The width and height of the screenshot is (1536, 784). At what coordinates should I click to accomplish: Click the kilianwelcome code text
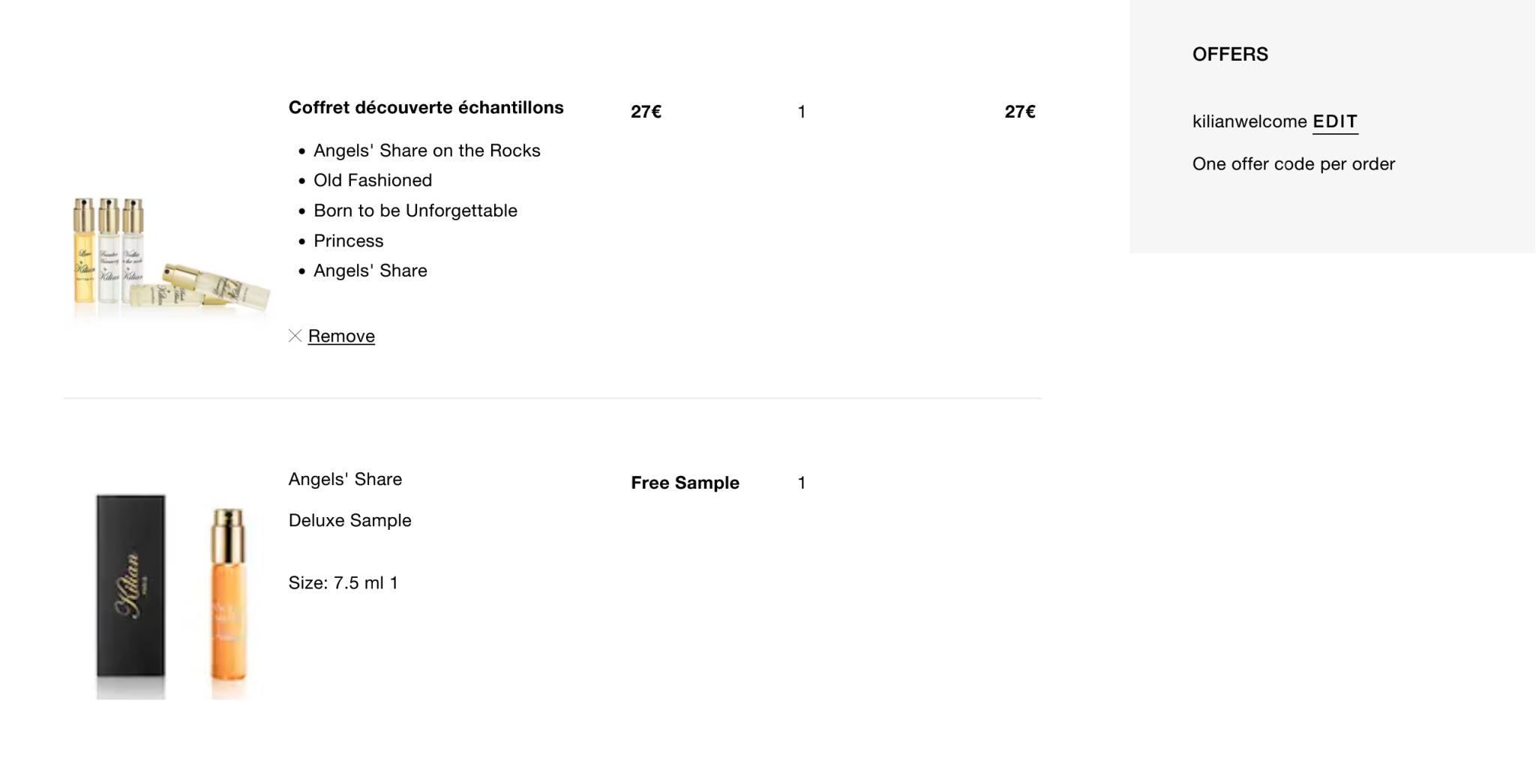(x=1249, y=121)
